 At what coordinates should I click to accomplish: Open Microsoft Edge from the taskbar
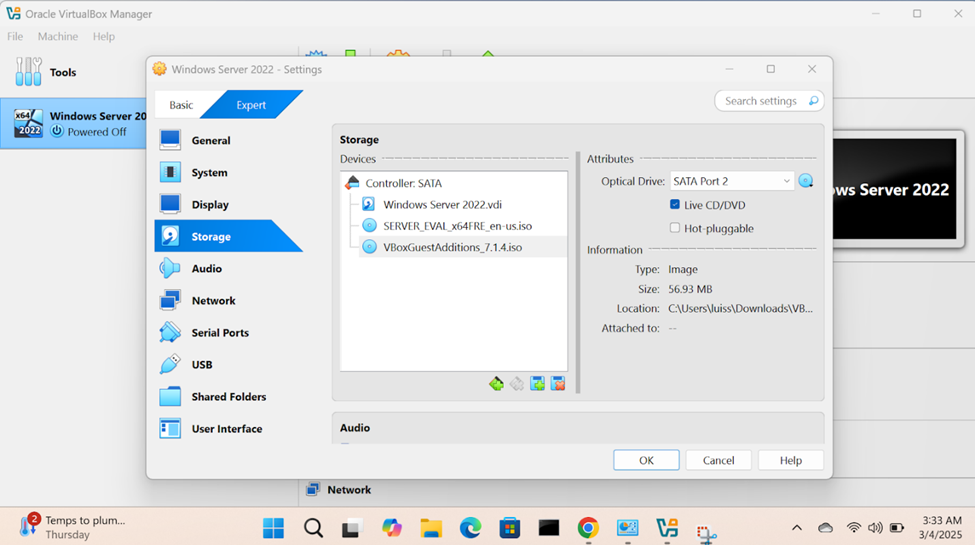pyautogui.click(x=470, y=528)
